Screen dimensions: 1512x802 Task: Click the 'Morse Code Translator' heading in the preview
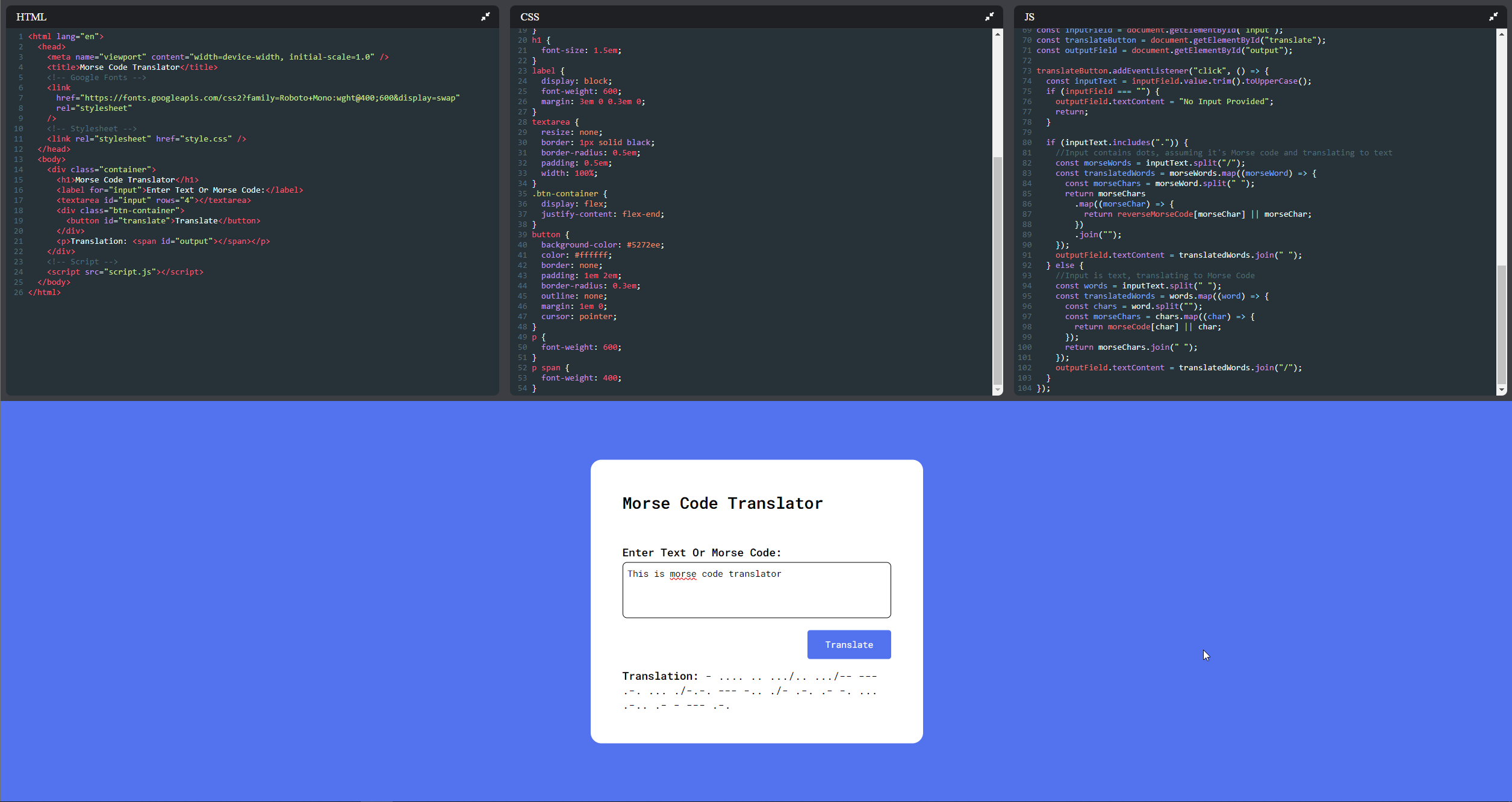[x=722, y=503]
